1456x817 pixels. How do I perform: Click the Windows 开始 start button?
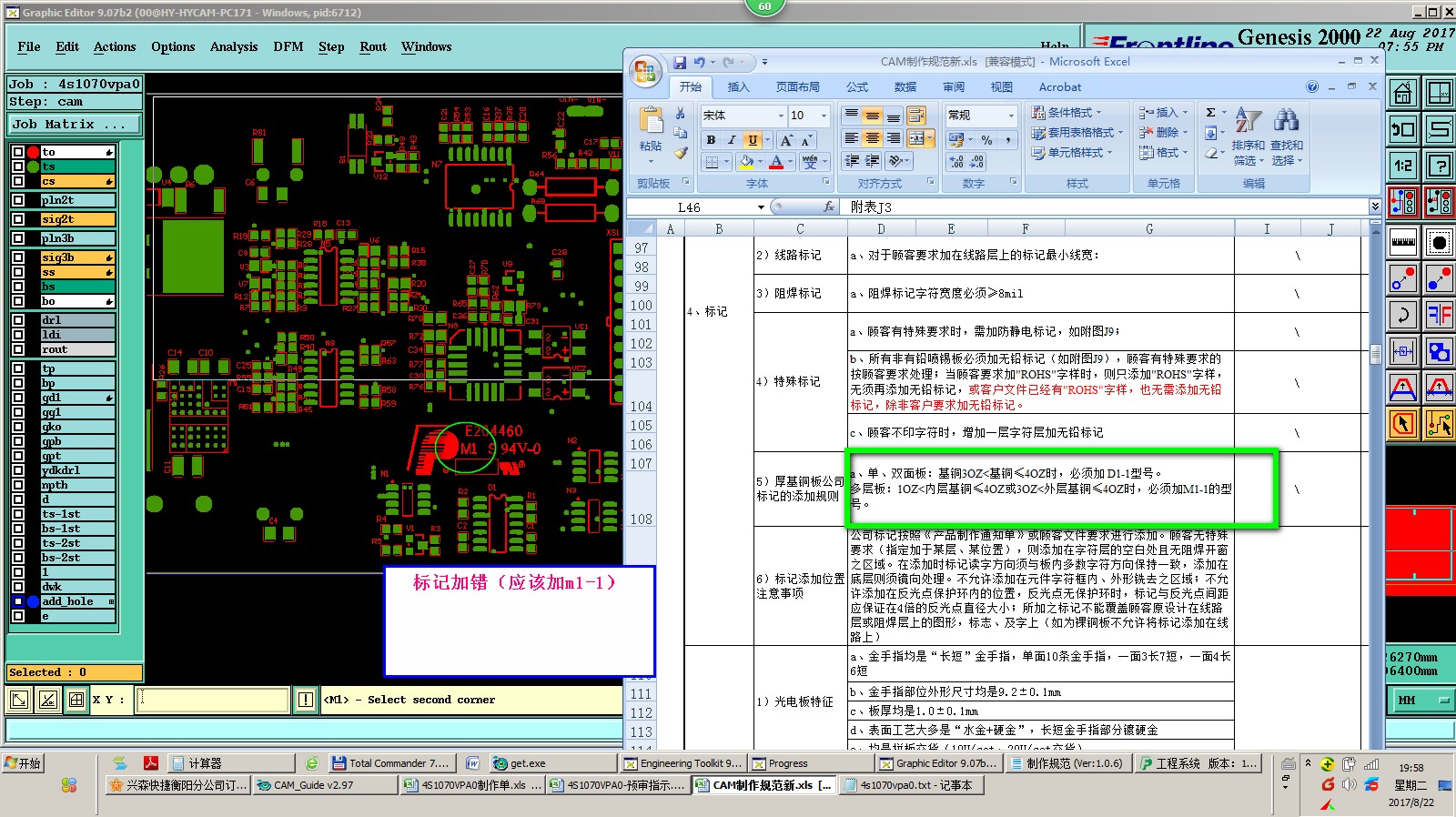tap(24, 763)
